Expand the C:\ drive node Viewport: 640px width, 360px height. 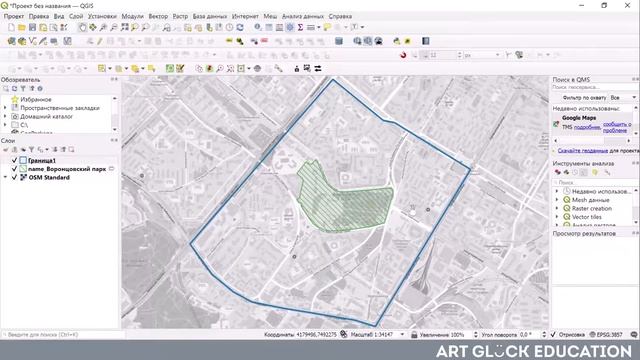(5, 124)
